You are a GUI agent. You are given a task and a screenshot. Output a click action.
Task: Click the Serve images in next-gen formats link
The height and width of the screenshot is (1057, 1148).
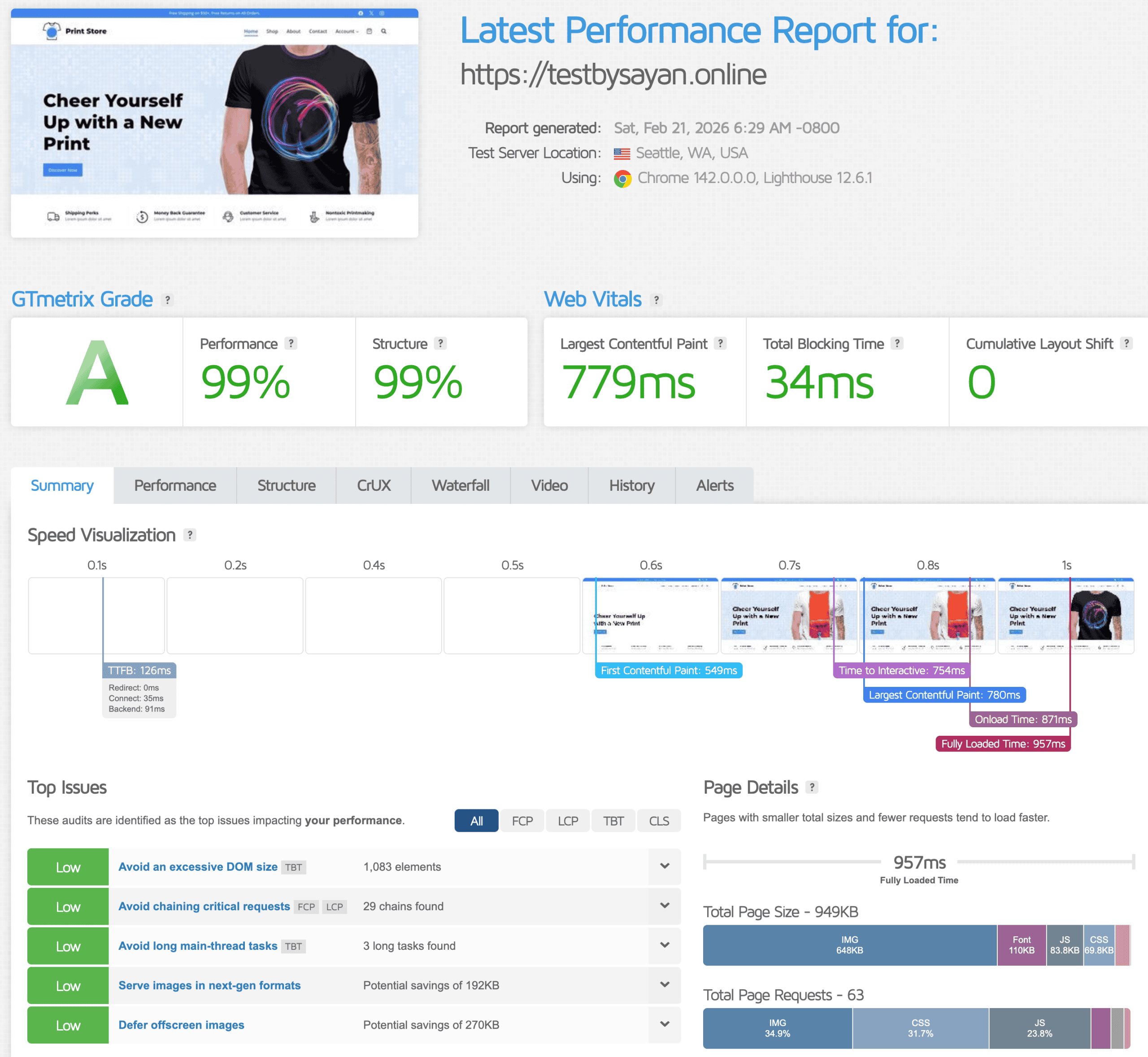209,985
